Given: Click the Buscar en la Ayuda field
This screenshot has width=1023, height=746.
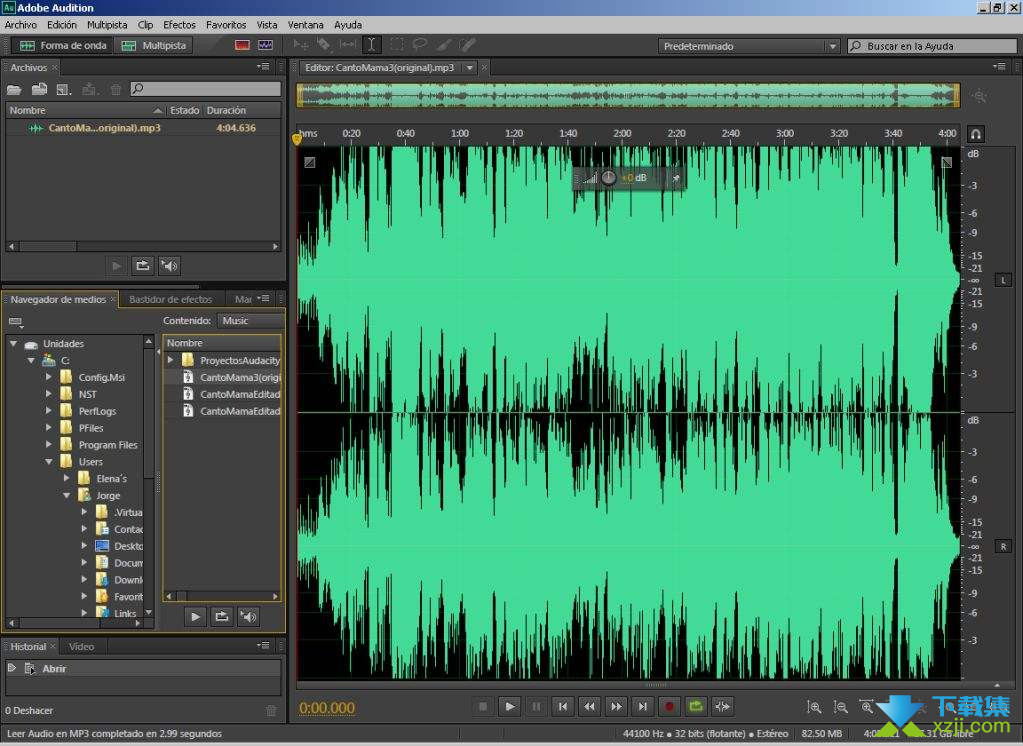Looking at the screenshot, I should (x=932, y=46).
